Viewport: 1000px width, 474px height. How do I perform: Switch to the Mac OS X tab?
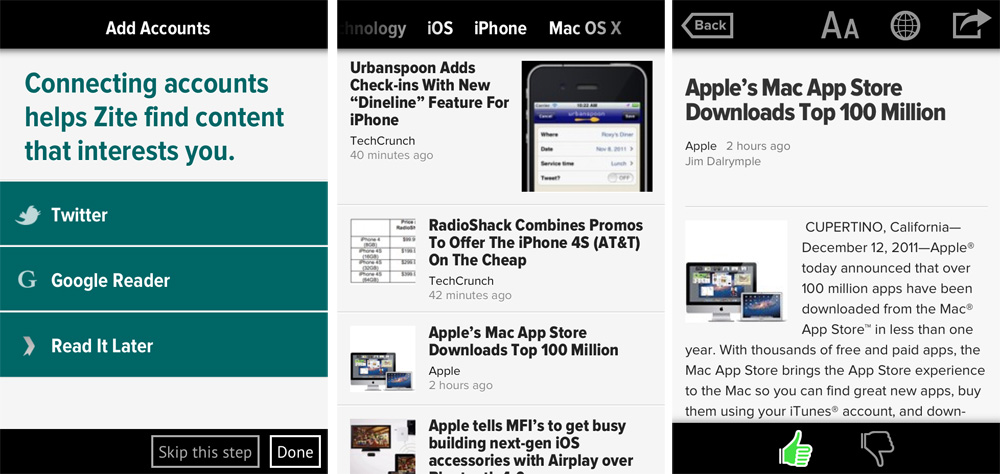click(585, 28)
